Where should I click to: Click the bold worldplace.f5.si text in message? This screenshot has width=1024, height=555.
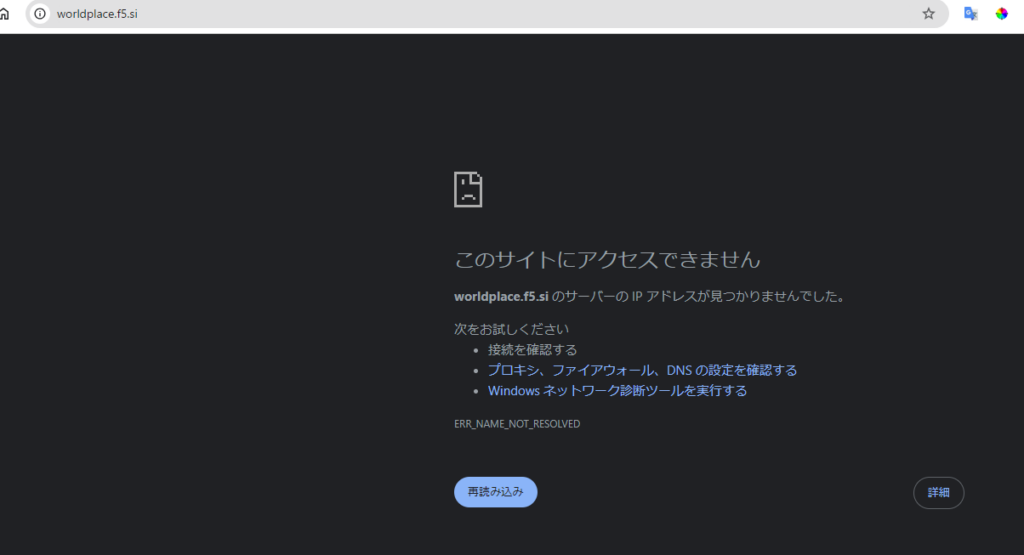pos(501,296)
